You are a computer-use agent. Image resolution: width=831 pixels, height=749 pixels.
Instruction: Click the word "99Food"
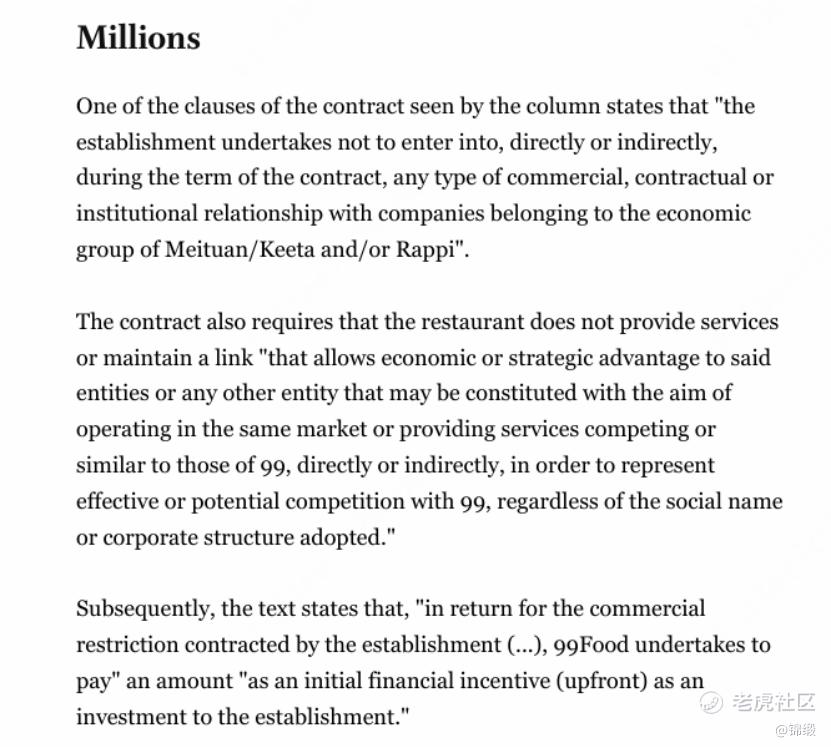(x=591, y=645)
